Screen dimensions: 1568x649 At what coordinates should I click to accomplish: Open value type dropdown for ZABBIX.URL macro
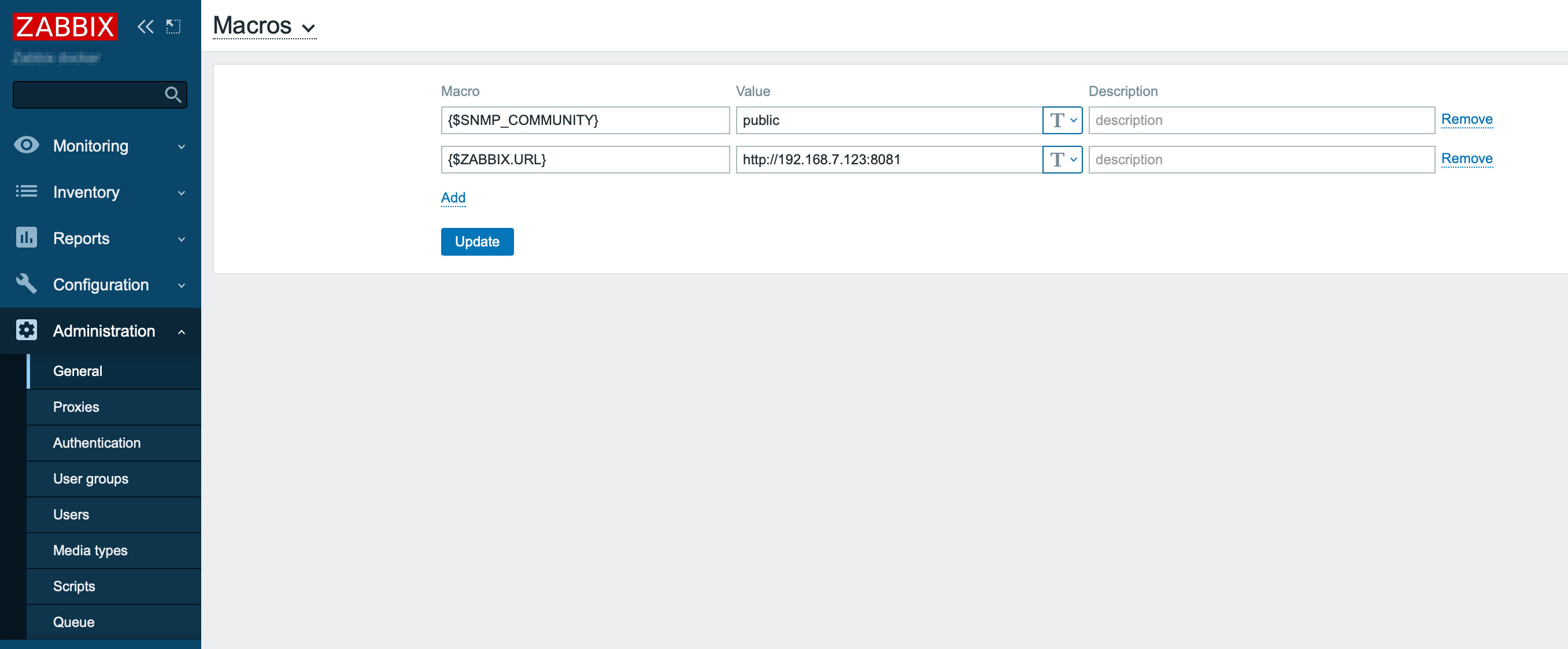(x=1062, y=160)
